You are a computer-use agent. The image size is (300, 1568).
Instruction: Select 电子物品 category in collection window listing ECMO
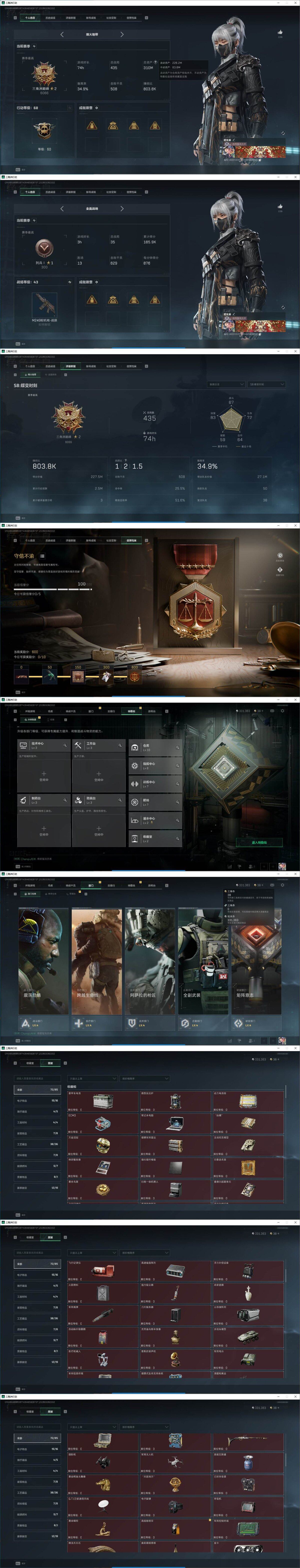37,1100
